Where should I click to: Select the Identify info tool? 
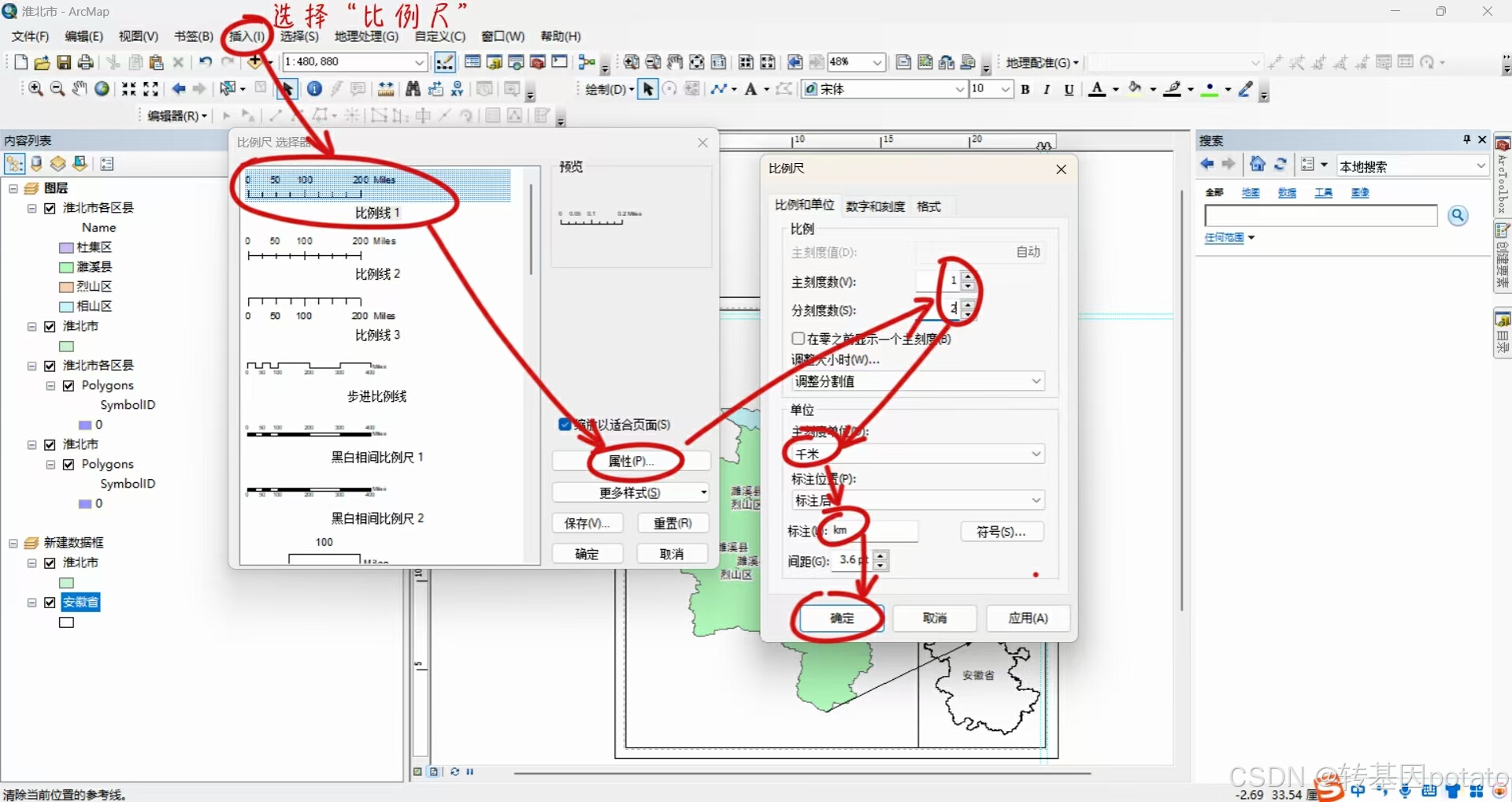click(314, 89)
